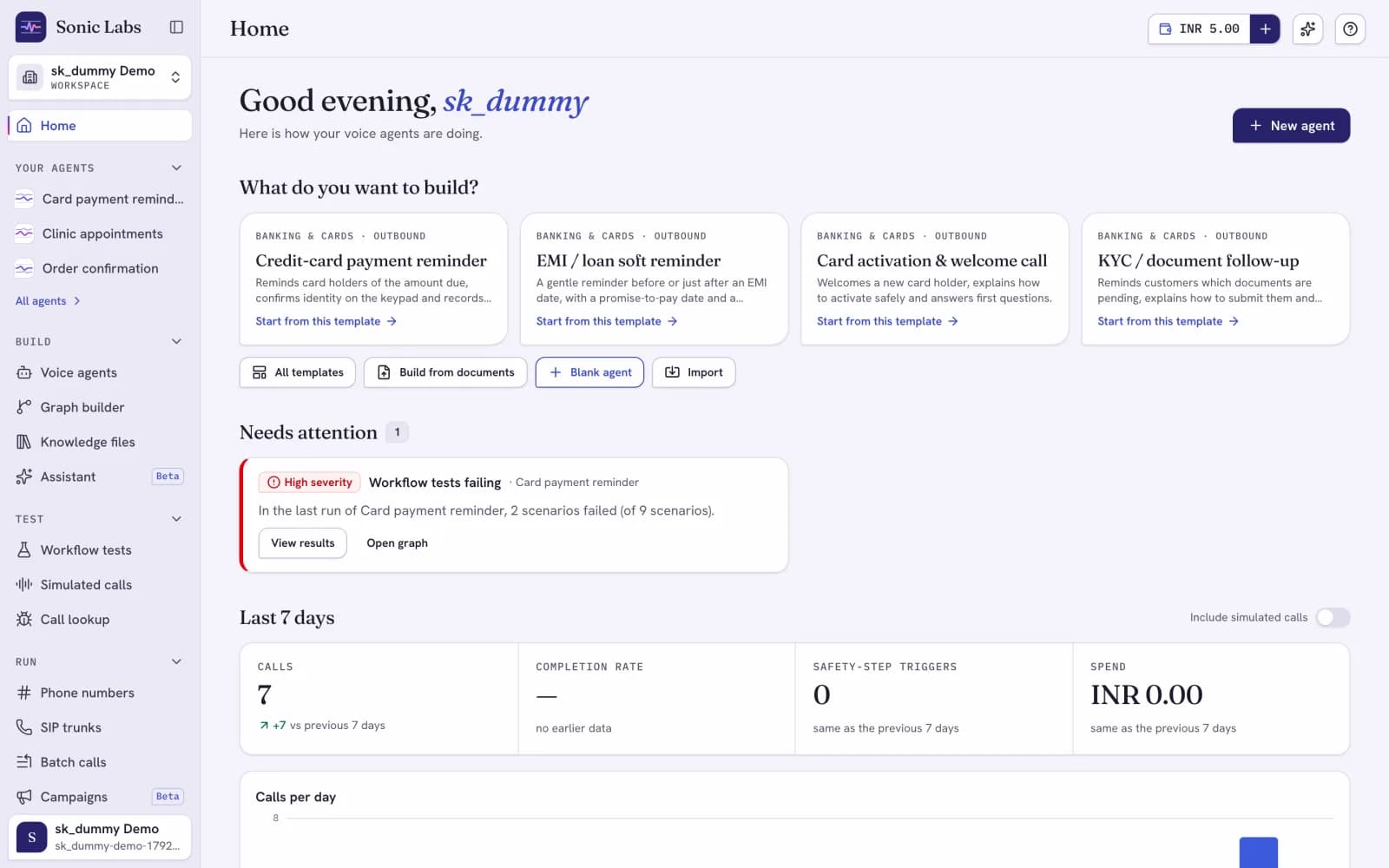Viewport: 1389px width, 868px height.
Task: Start from Credit-card payment reminder template
Action: point(326,321)
